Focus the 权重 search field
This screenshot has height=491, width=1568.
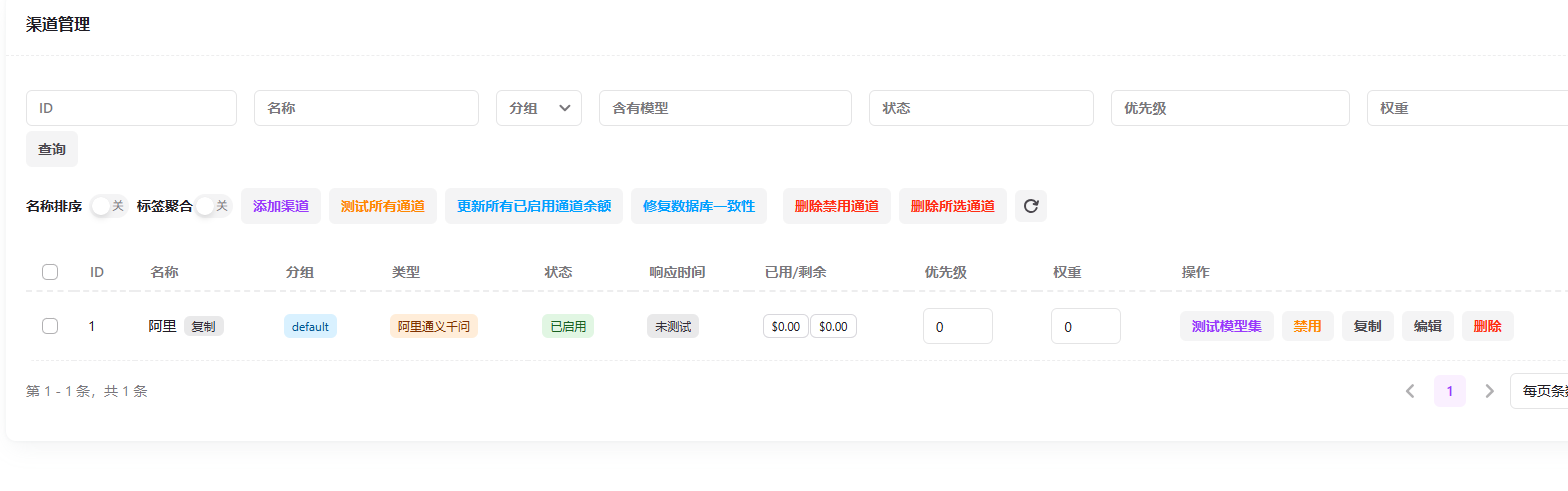tap(1467, 108)
